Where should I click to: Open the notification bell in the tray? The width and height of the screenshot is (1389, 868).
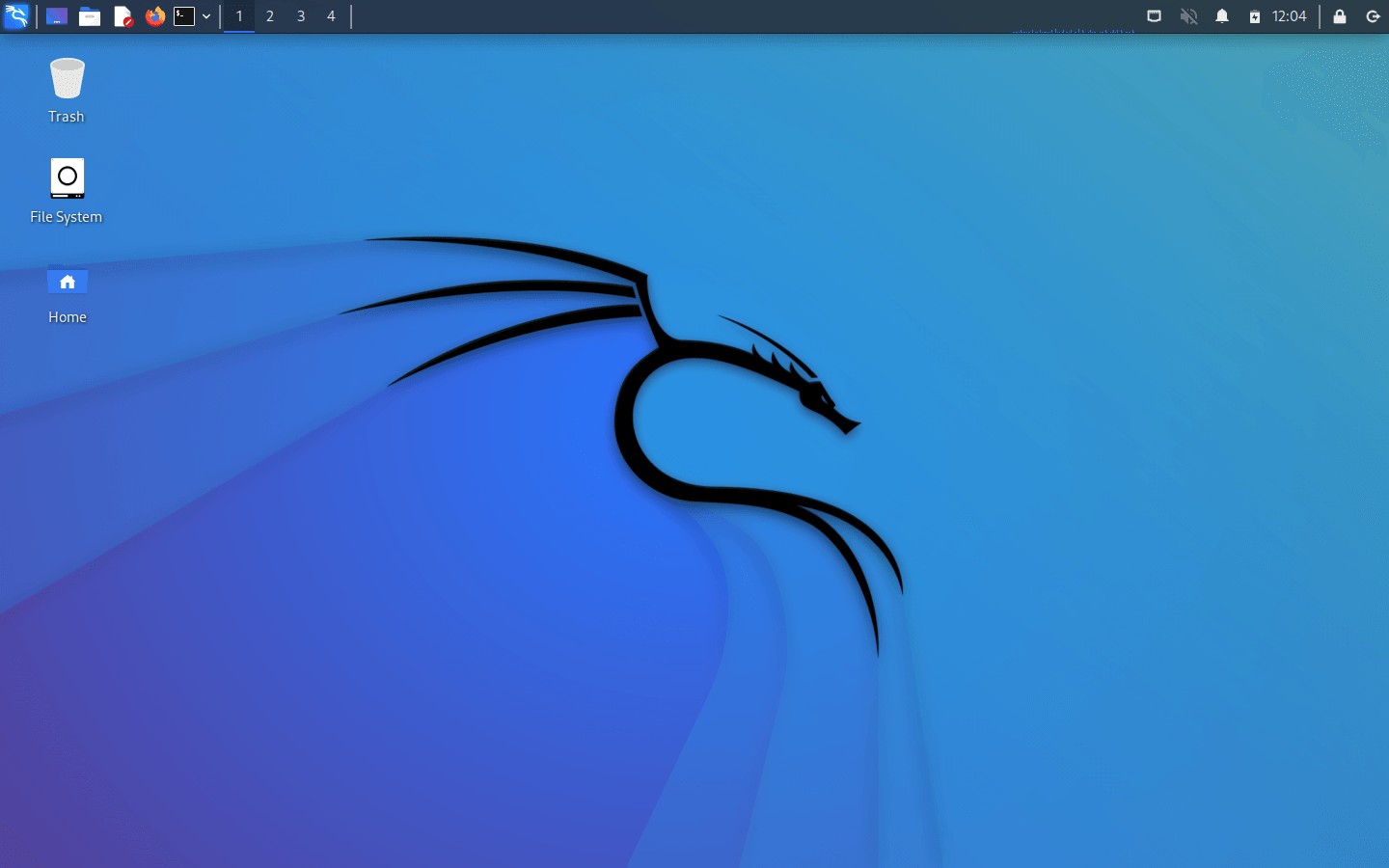[x=1222, y=16]
